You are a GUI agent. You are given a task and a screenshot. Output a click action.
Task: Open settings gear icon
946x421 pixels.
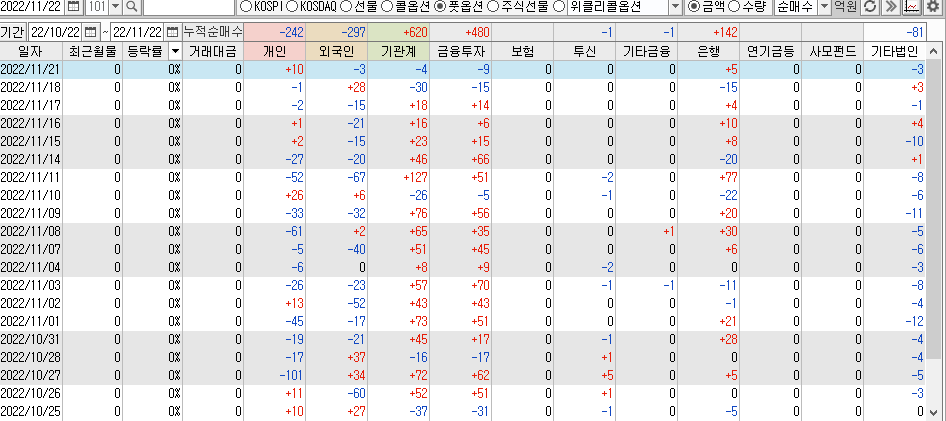935,7
